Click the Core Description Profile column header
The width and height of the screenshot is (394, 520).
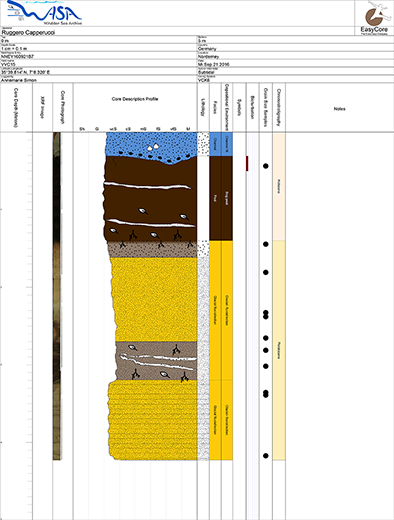[x=135, y=99]
